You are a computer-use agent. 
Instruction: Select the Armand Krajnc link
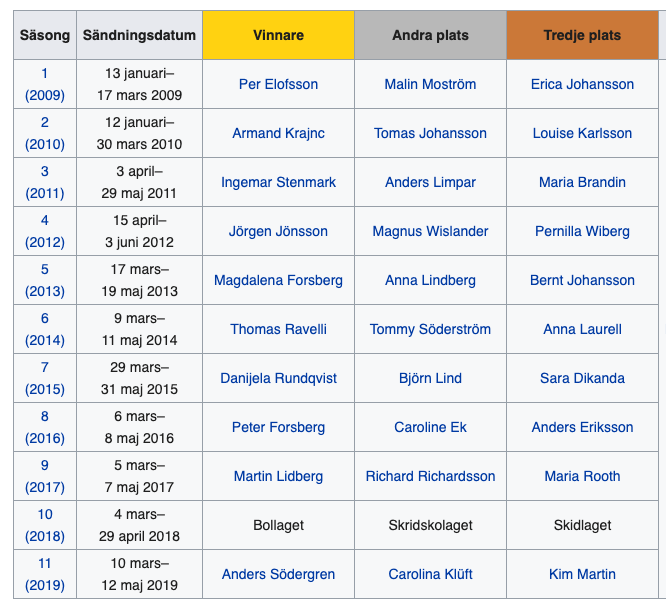pyautogui.click(x=278, y=133)
